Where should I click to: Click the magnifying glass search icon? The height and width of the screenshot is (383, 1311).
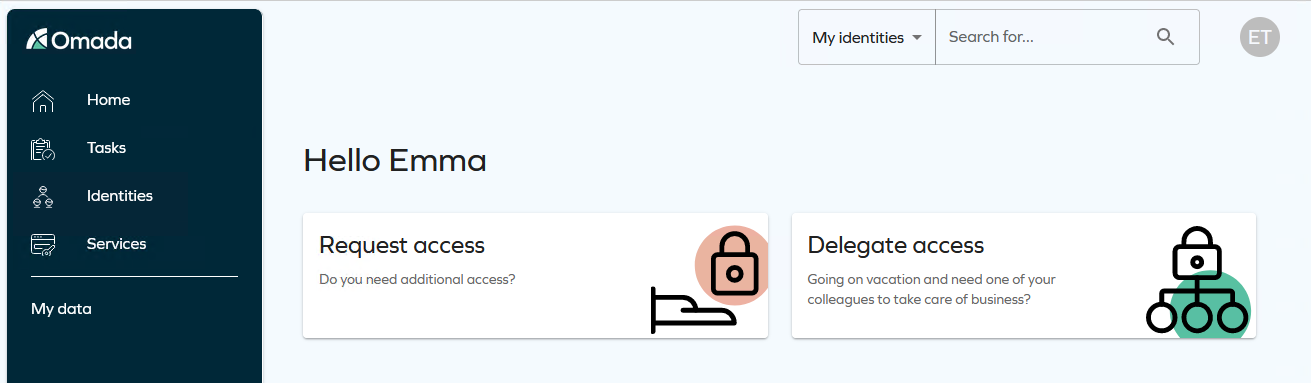(1165, 37)
